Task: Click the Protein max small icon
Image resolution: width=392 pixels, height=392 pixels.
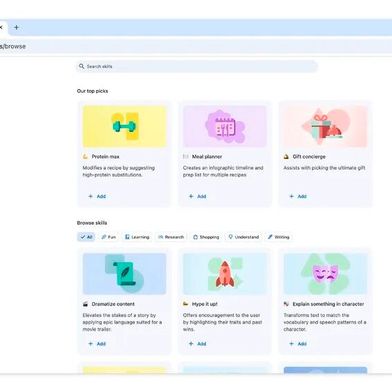Action: (x=85, y=156)
